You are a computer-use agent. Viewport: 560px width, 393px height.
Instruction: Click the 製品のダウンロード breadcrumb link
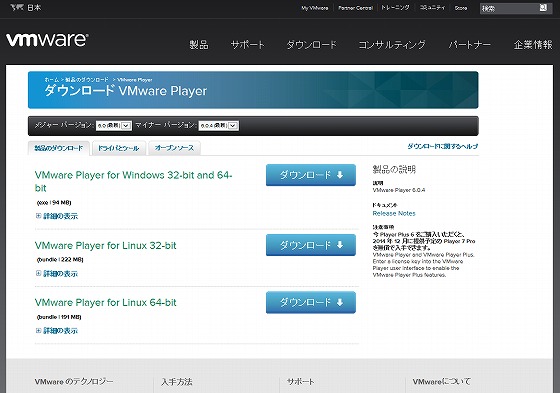pos(87,79)
